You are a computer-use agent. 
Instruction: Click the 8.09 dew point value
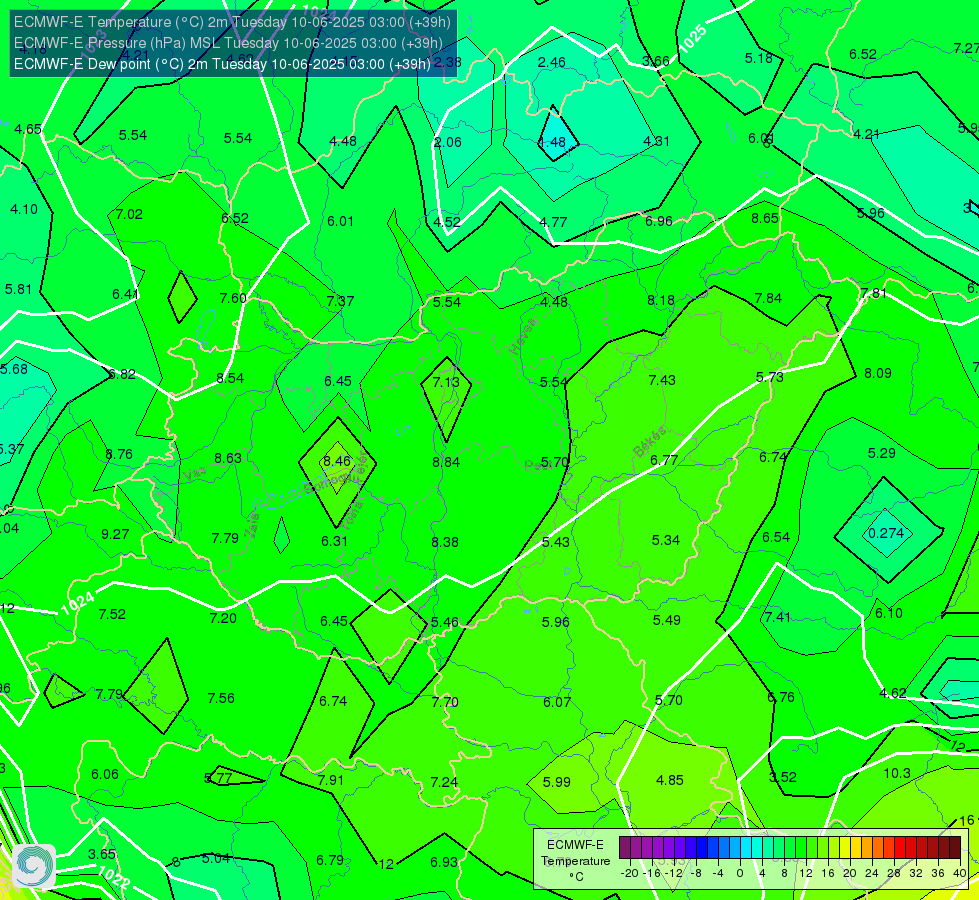(x=878, y=373)
